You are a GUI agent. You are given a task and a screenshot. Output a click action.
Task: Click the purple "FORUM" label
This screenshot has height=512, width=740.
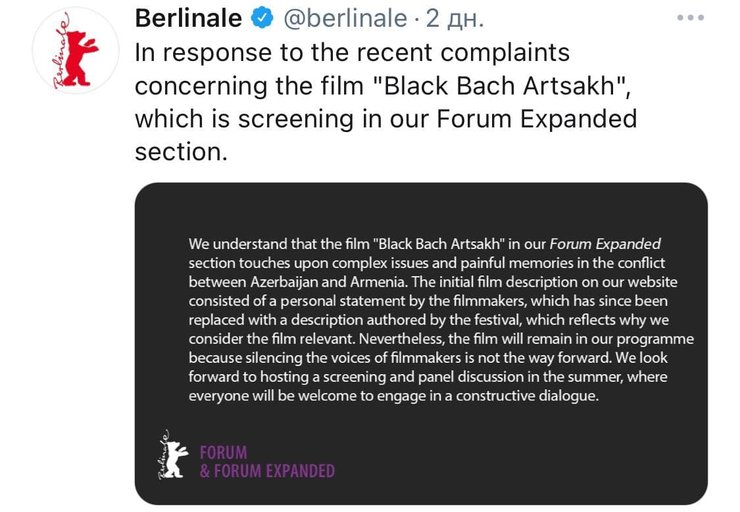tap(223, 452)
